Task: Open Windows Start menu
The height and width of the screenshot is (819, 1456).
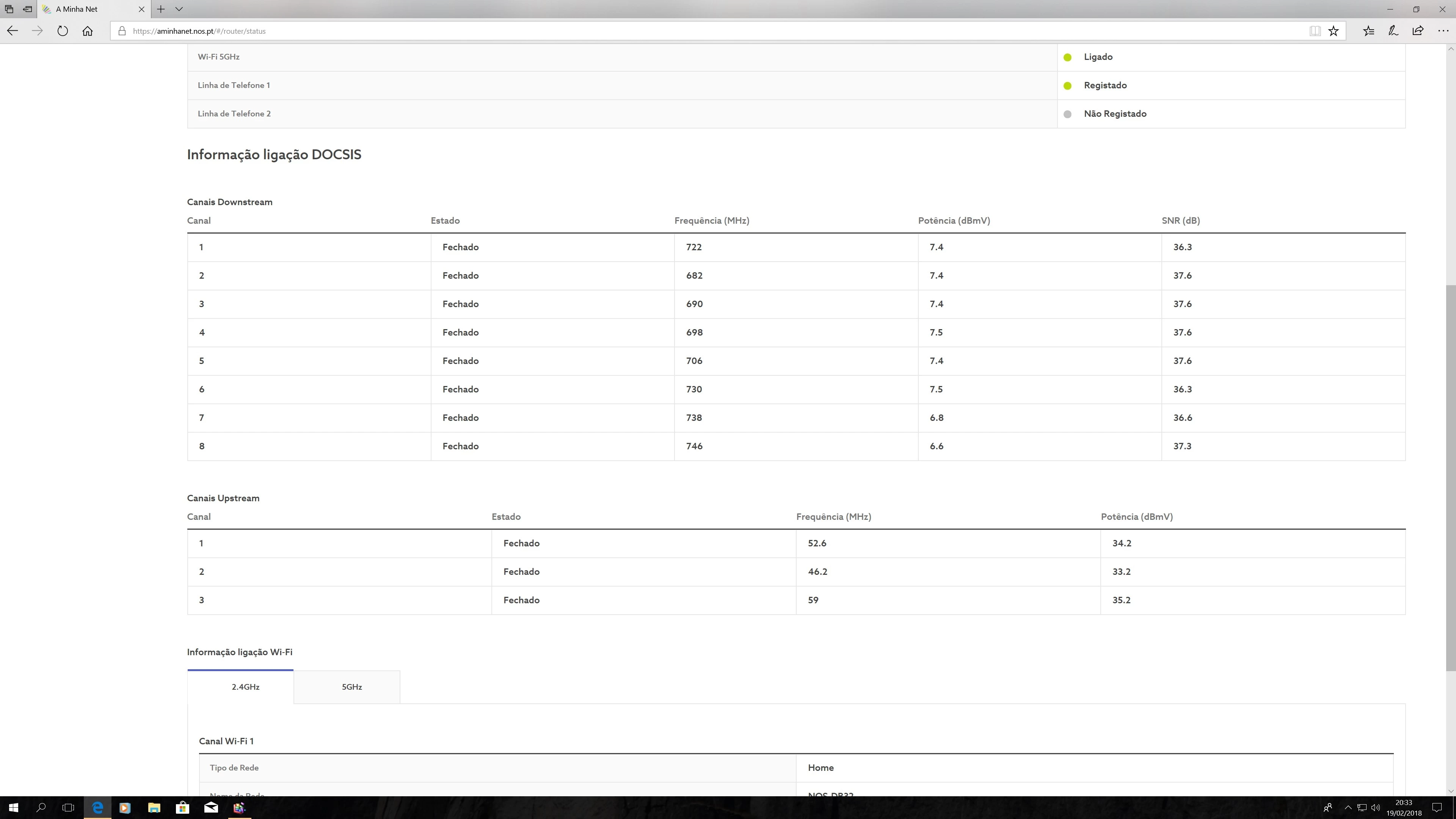Action: click(x=14, y=808)
